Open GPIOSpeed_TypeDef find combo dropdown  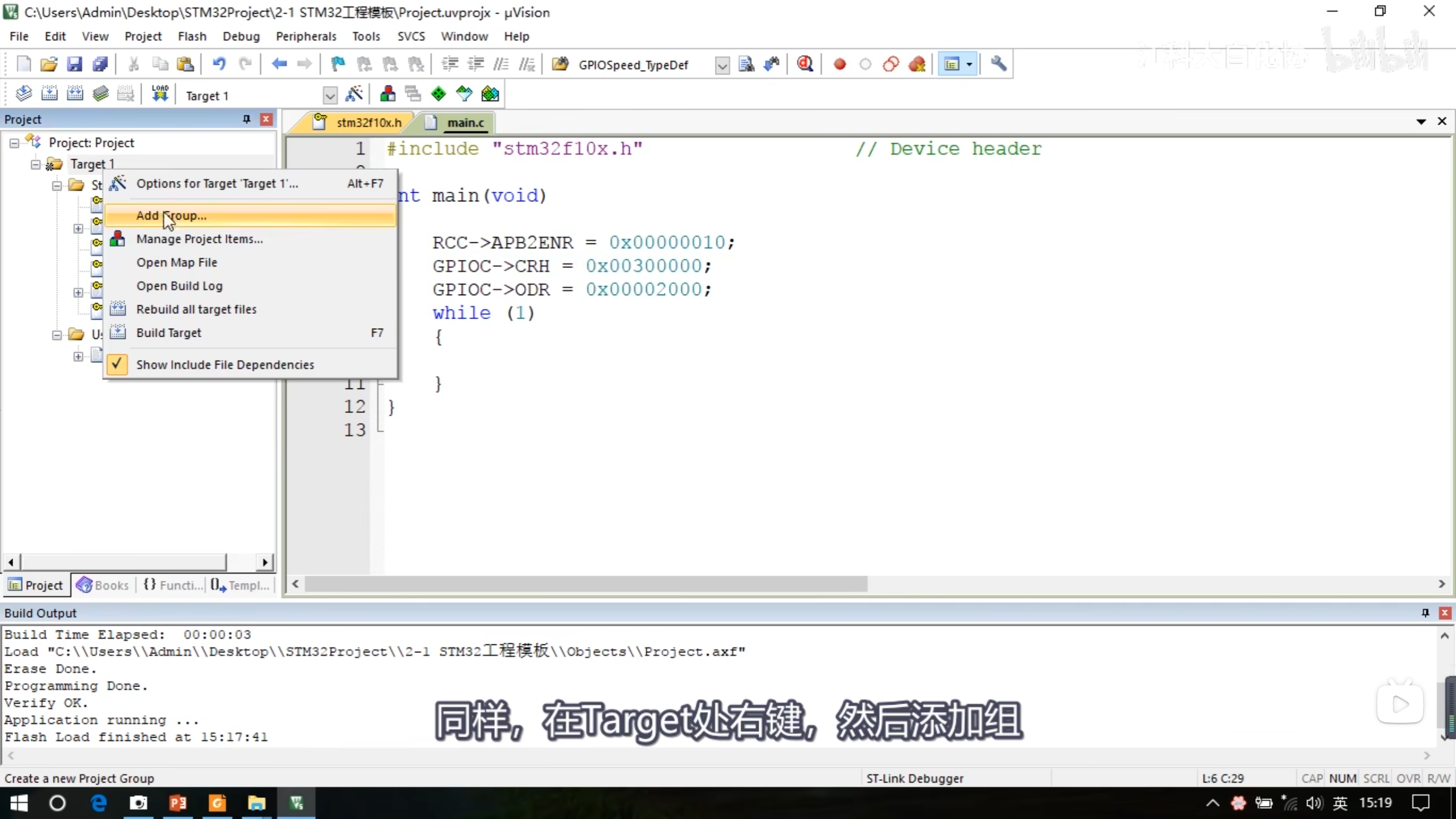[x=722, y=65]
